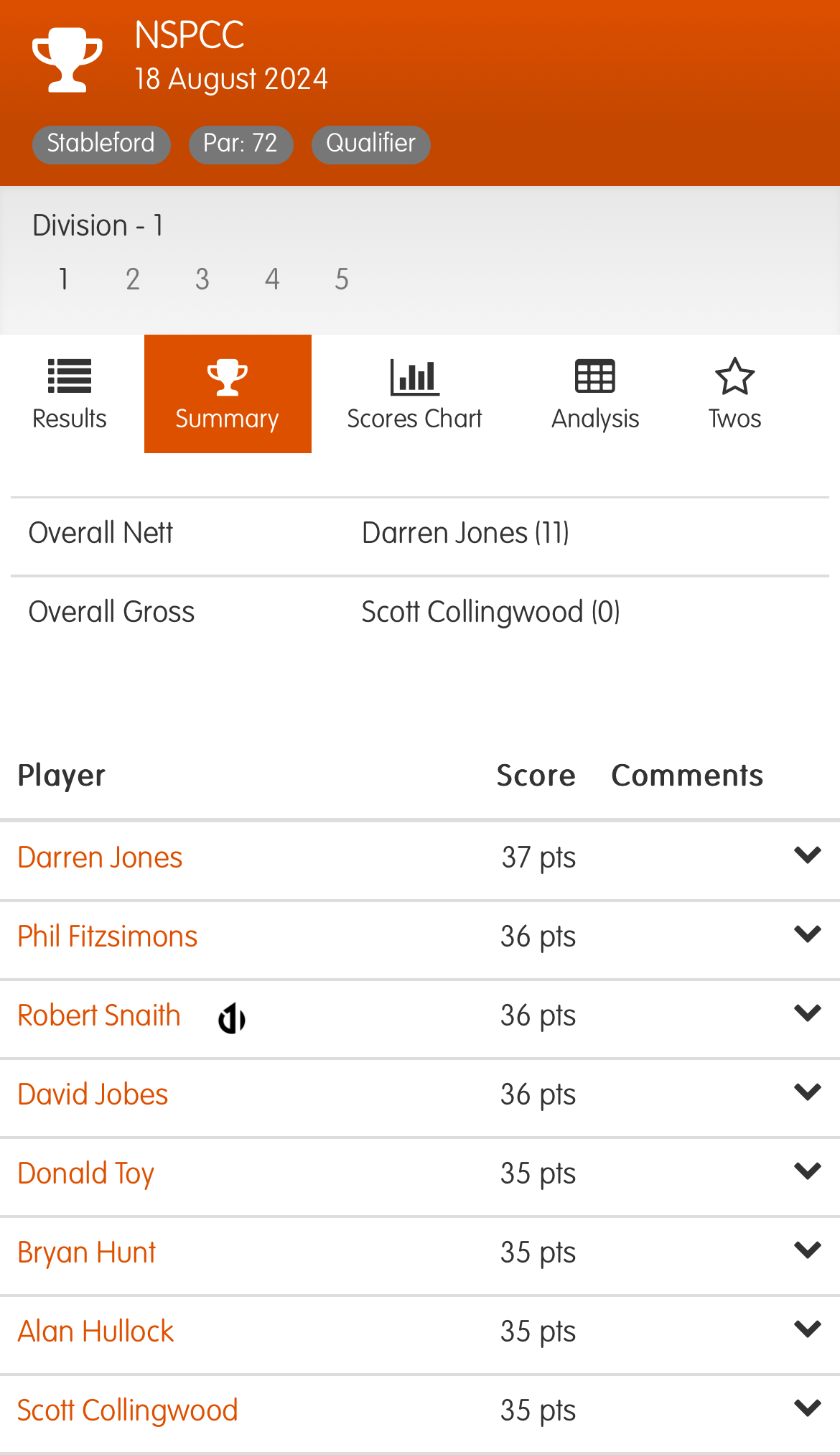Open the Analysis grid icon
This screenshot has width=840, height=1455.
[595, 376]
